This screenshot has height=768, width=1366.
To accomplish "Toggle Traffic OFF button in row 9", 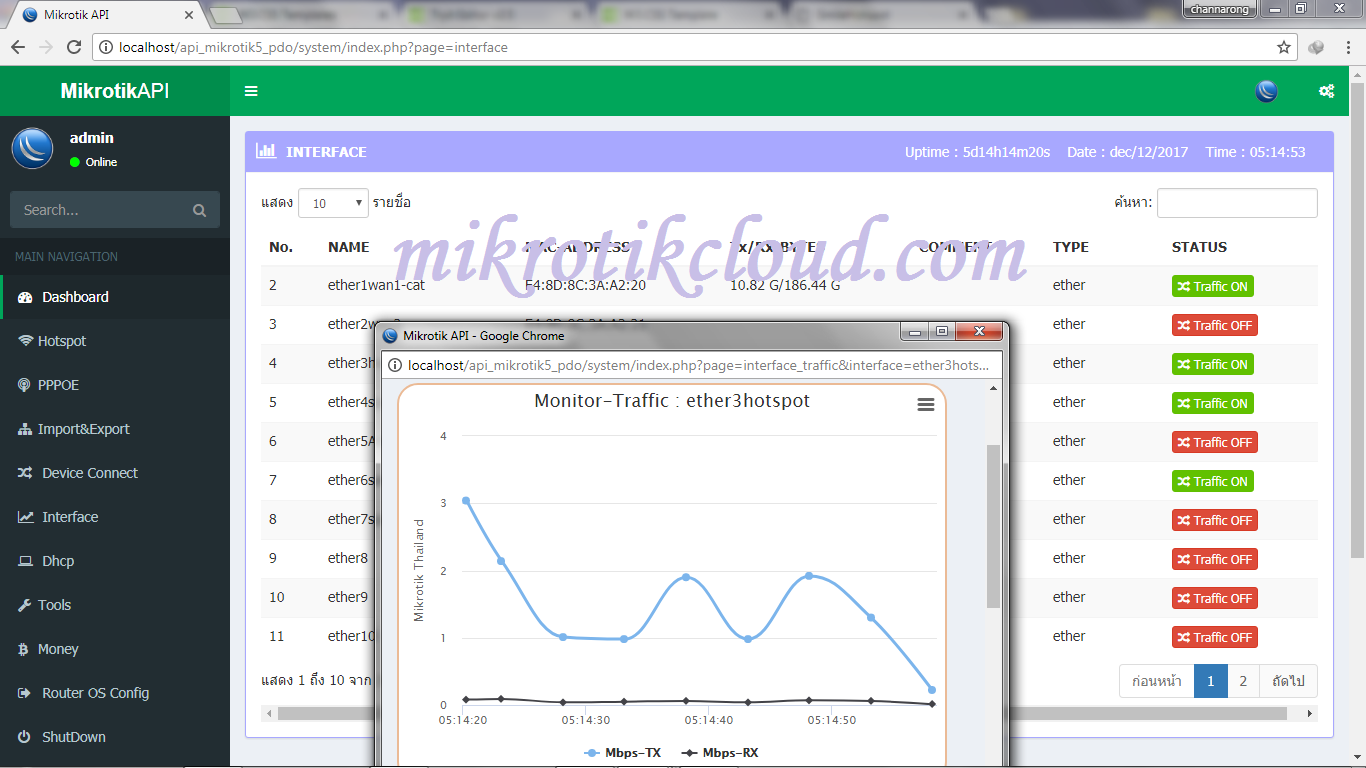I will (x=1214, y=559).
